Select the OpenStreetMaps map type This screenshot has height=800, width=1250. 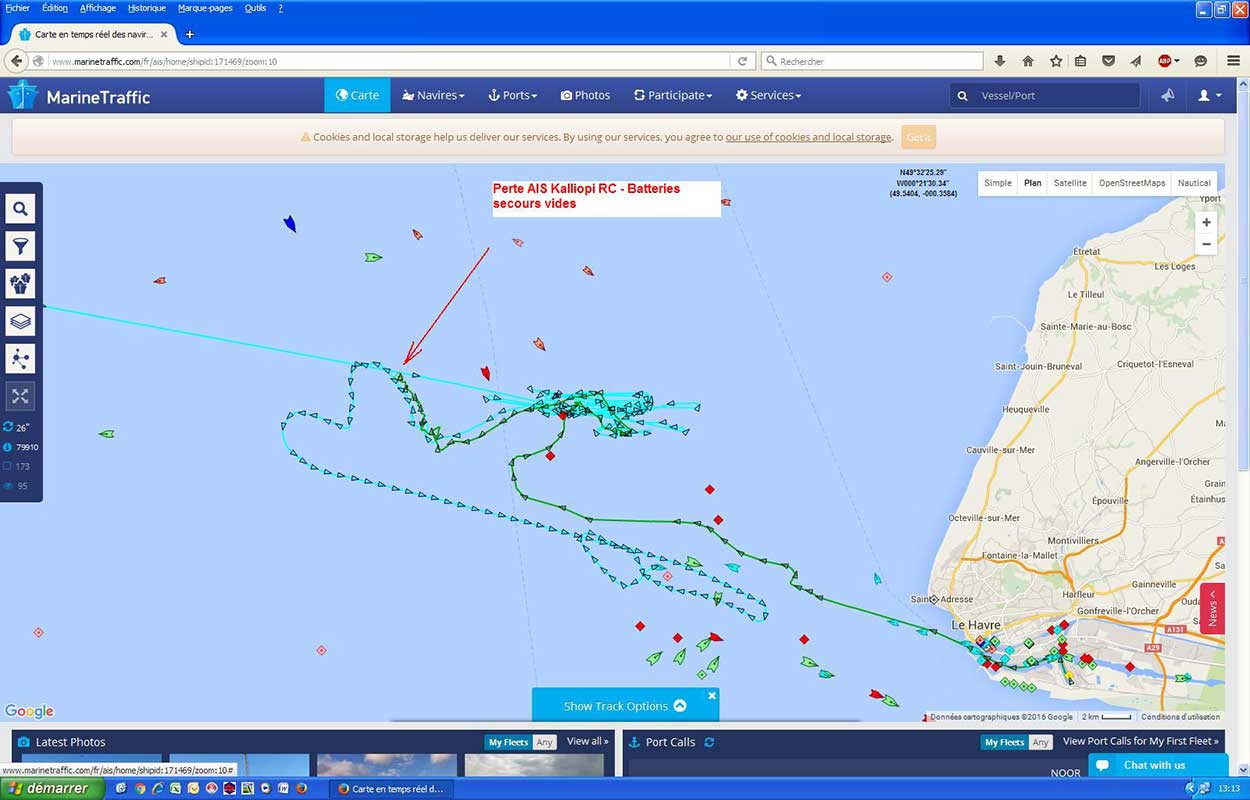point(1132,183)
